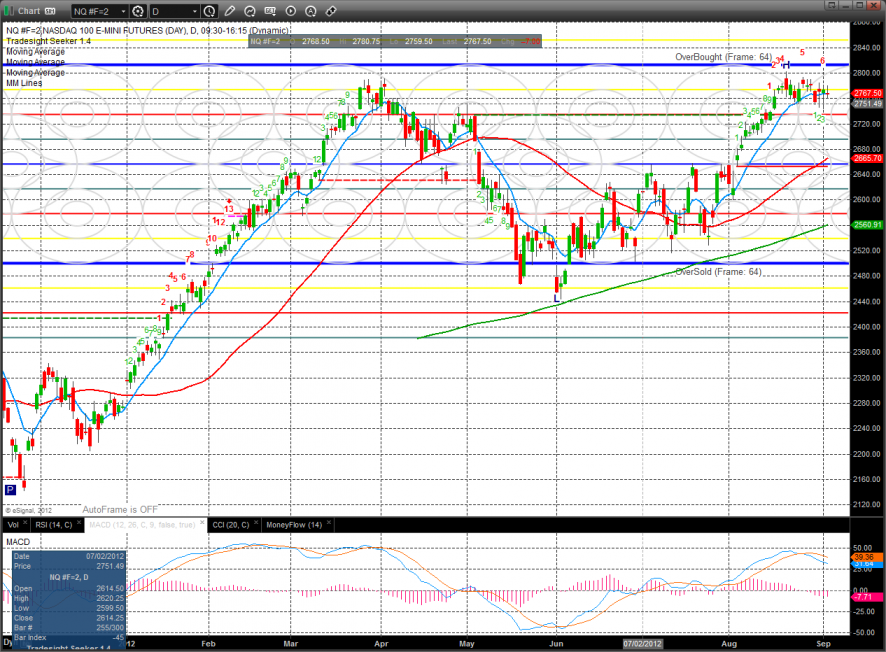Click the MACD panel title

tap(18, 542)
